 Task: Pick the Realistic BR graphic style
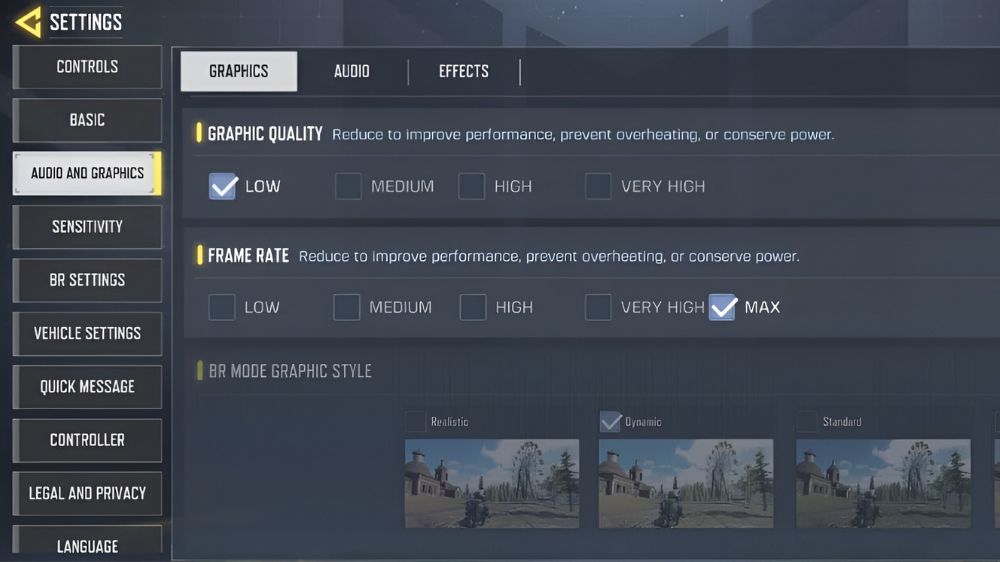tap(416, 422)
